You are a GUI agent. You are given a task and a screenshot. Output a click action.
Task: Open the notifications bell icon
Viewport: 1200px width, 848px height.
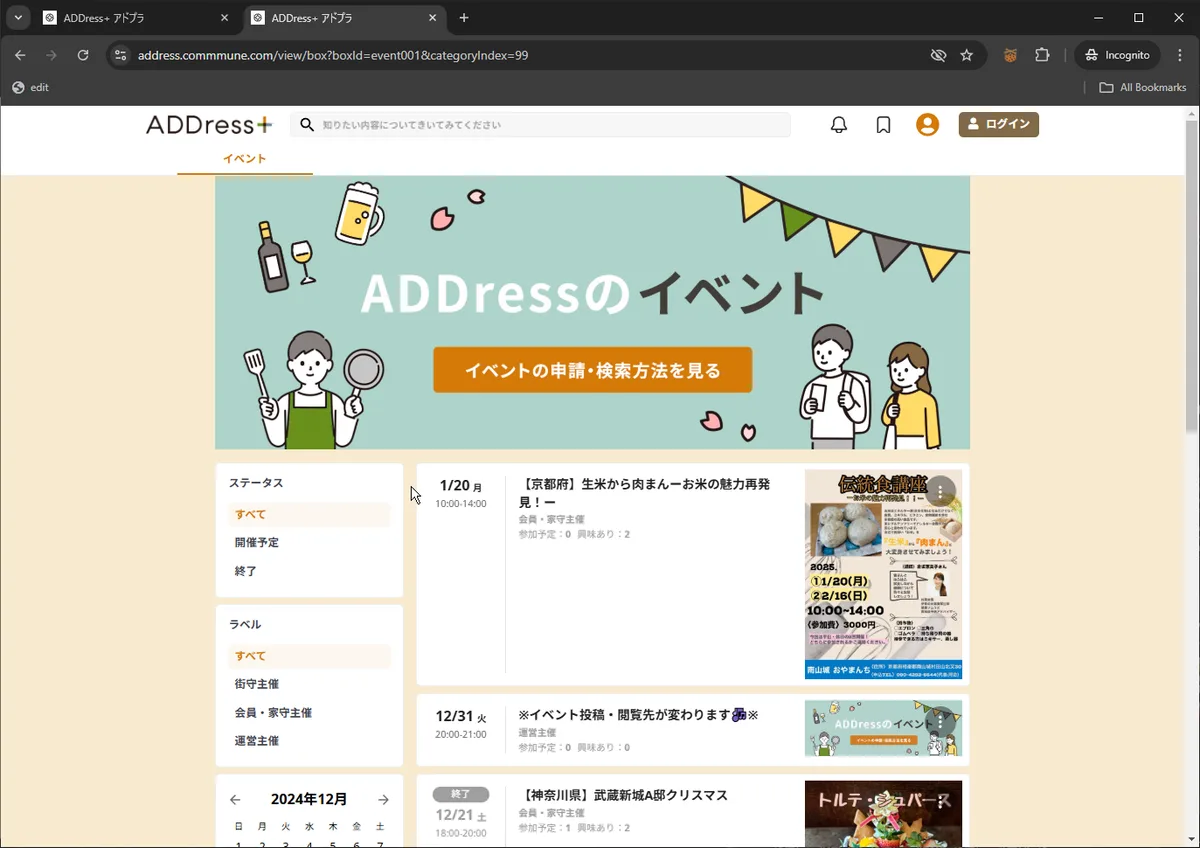click(x=839, y=125)
